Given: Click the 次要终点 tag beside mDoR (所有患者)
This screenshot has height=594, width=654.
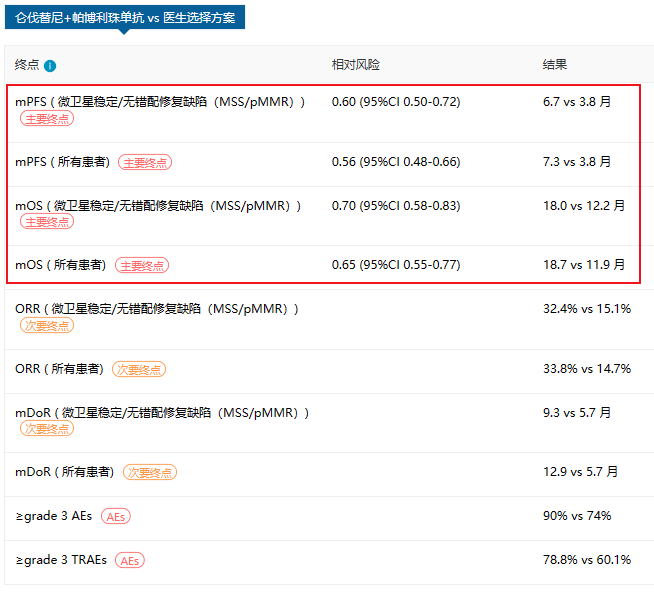Looking at the screenshot, I should pyautogui.click(x=150, y=472).
